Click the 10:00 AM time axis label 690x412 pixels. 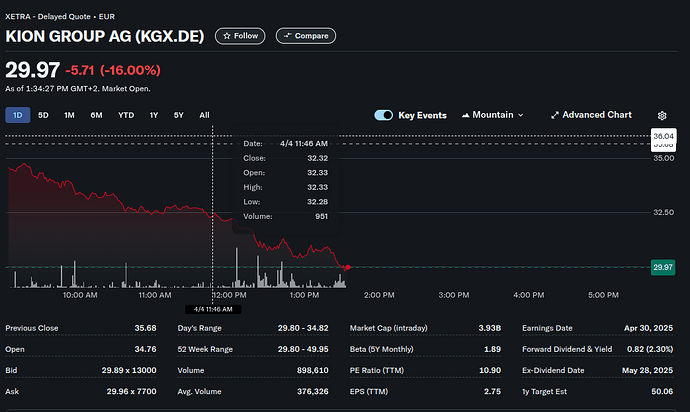(x=80, y=295)
